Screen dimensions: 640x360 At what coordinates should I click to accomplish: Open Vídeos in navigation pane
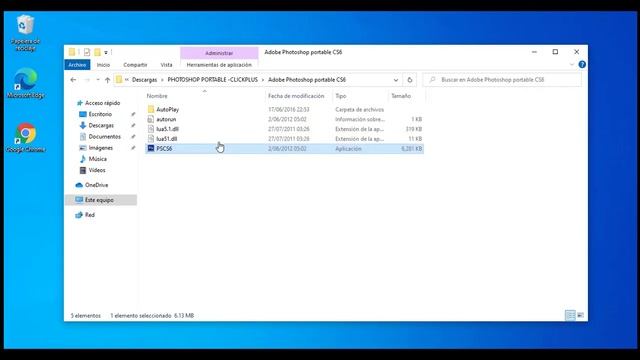[97, 170]
